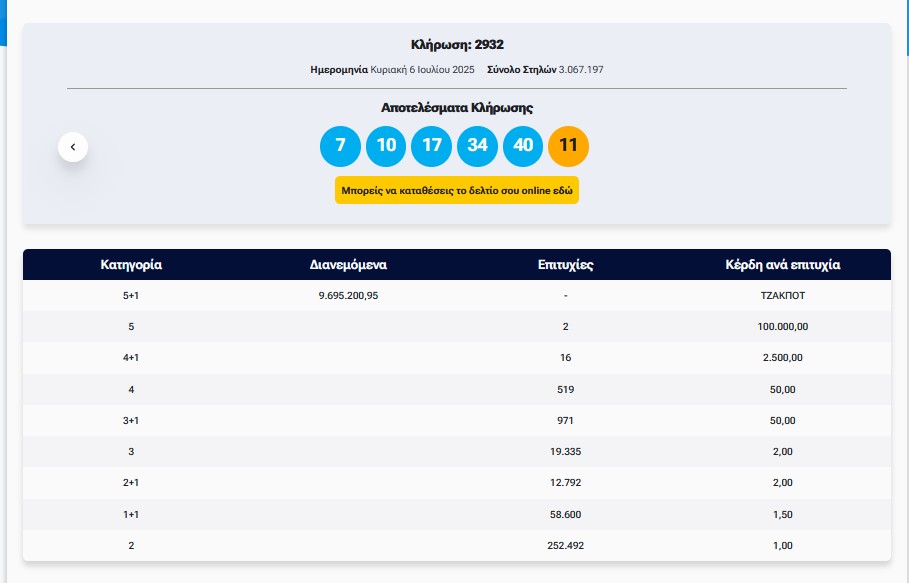Screen dimensions: 909x583
Task: Click the Κατηγορία column header
Action: pos(131,265)
